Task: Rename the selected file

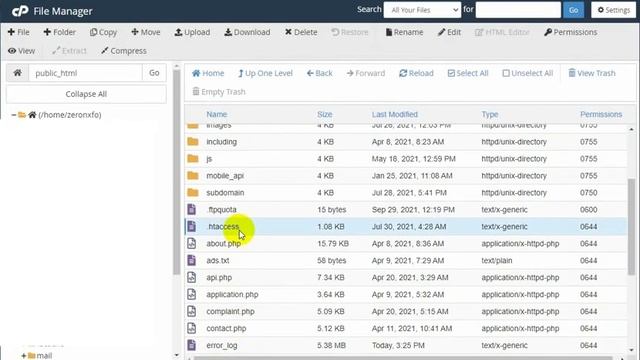Action: 404,32
